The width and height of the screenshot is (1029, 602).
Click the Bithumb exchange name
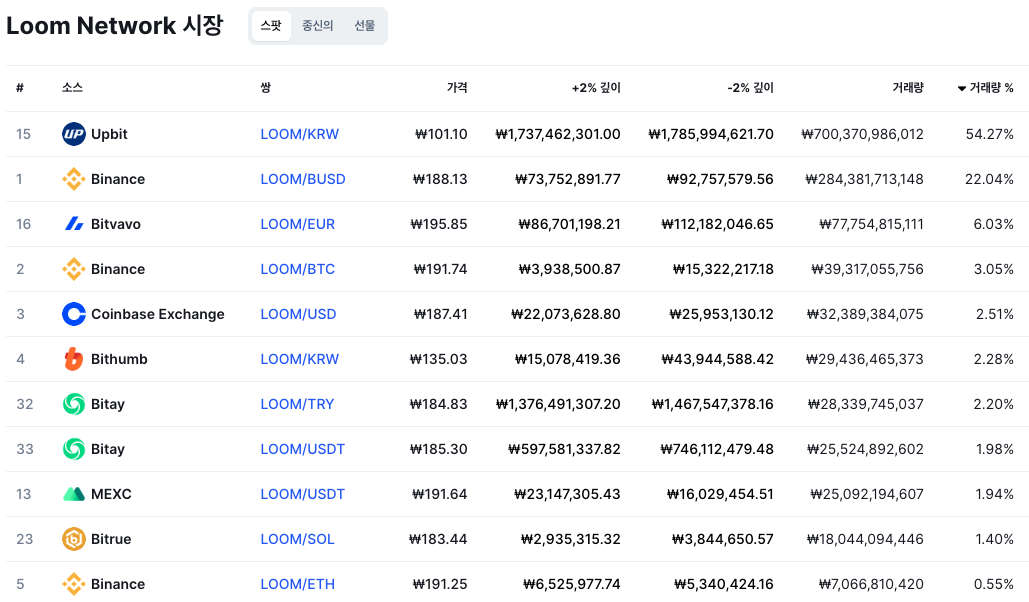(119, 359)
